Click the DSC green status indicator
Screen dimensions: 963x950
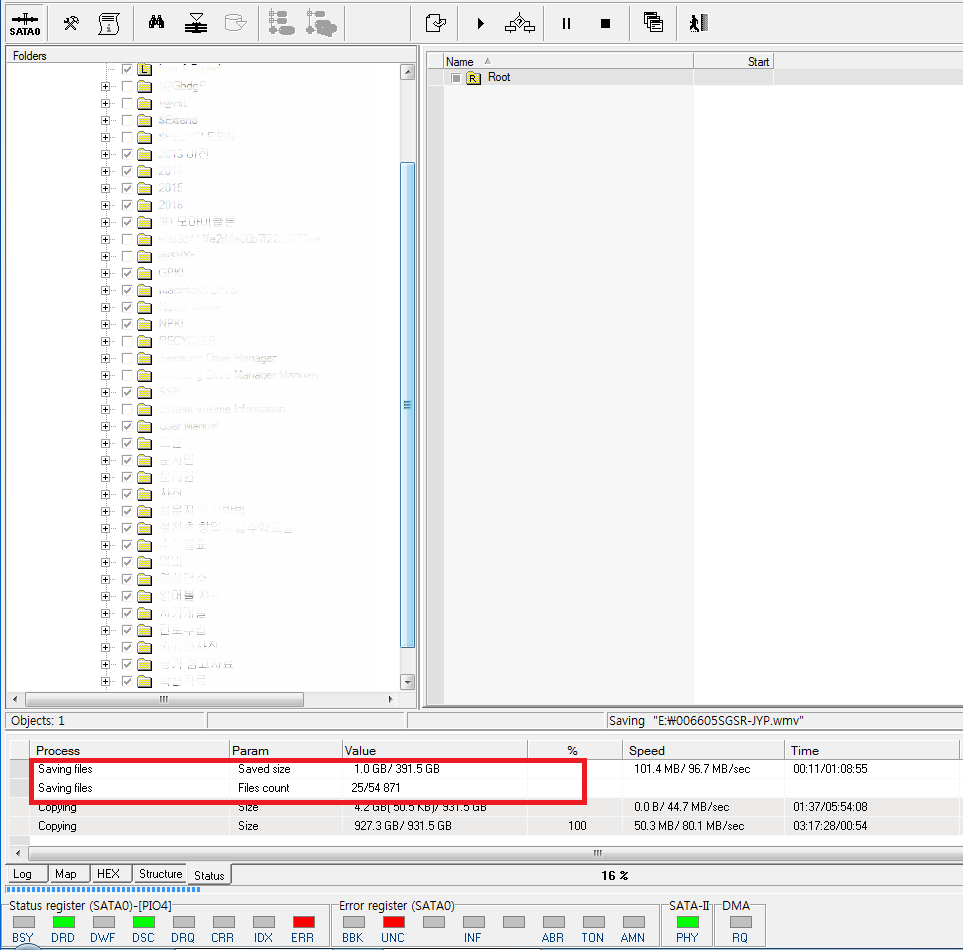[x=143, y=922]
